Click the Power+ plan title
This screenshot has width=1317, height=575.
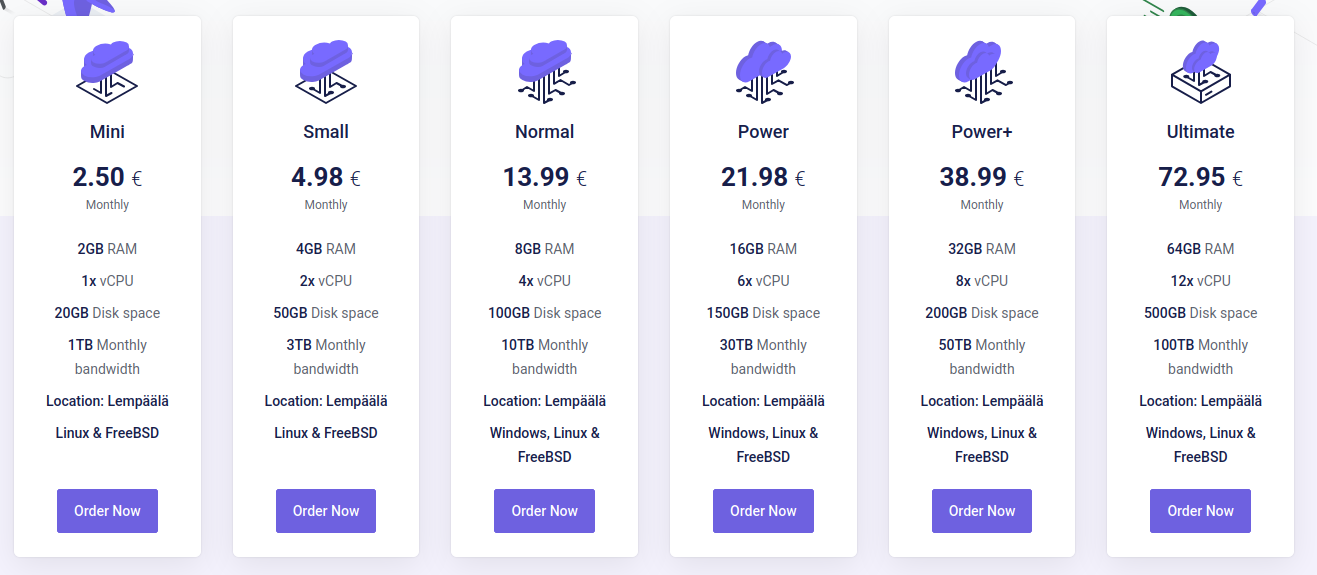tap(982, 132)
